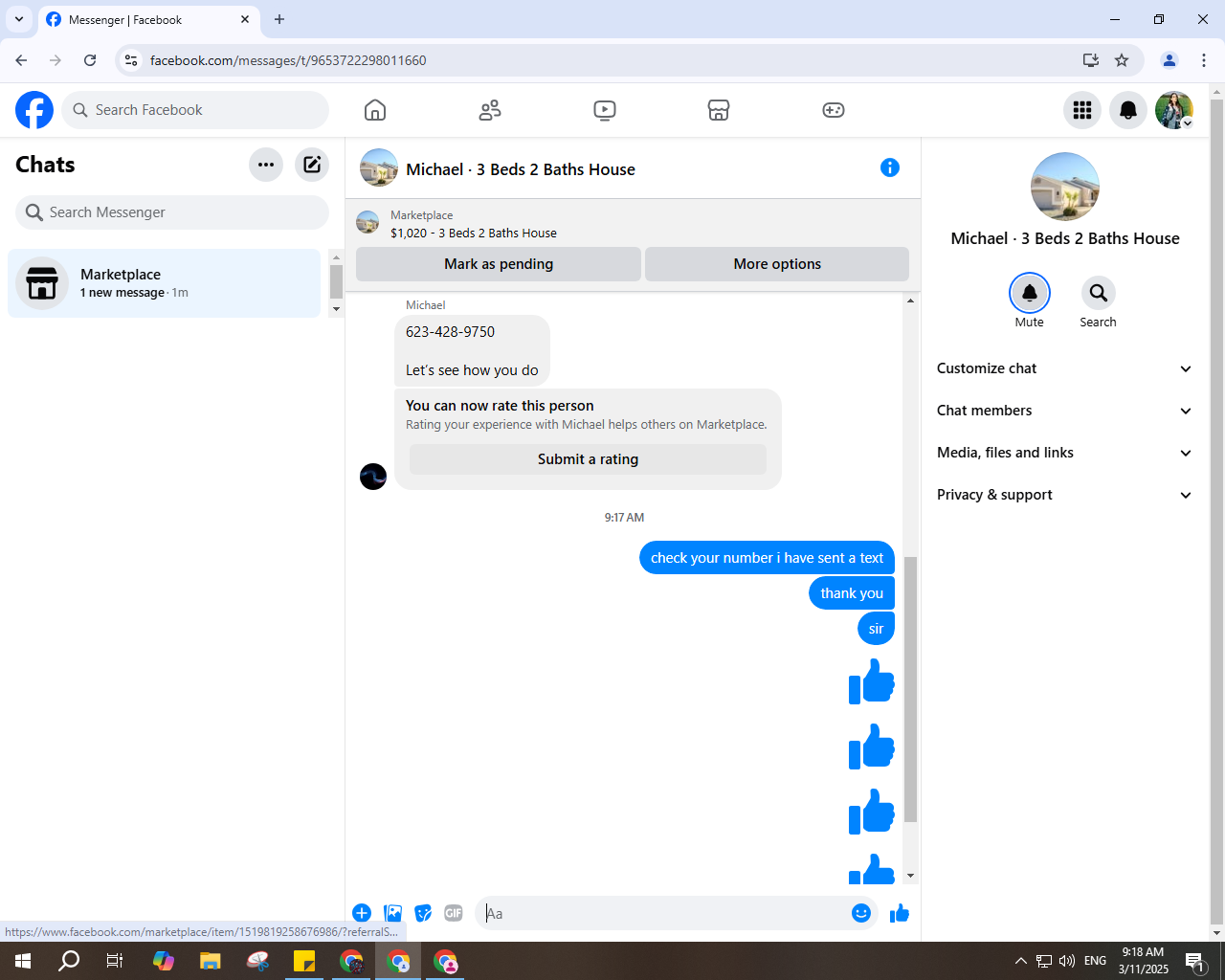
Task: Bookmark this page with star icon
Action: coord(1122,60)
